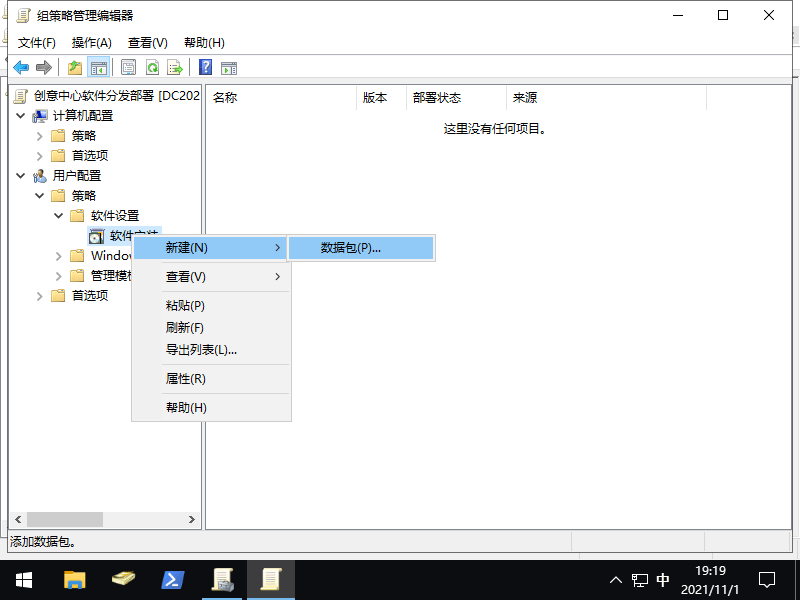
Task: Click the network tray icon
Action: tap(640, 580)
